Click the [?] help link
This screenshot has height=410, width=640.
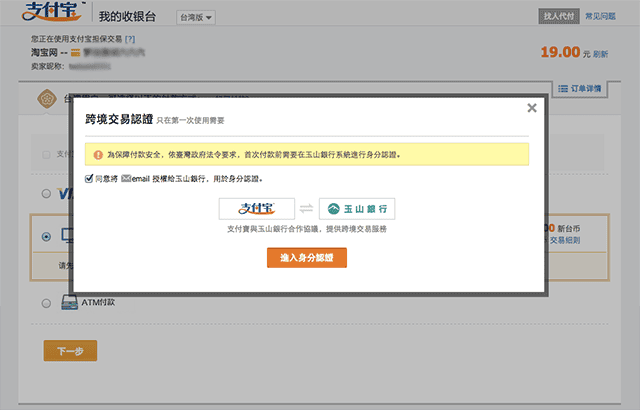(x=130, y=39)
